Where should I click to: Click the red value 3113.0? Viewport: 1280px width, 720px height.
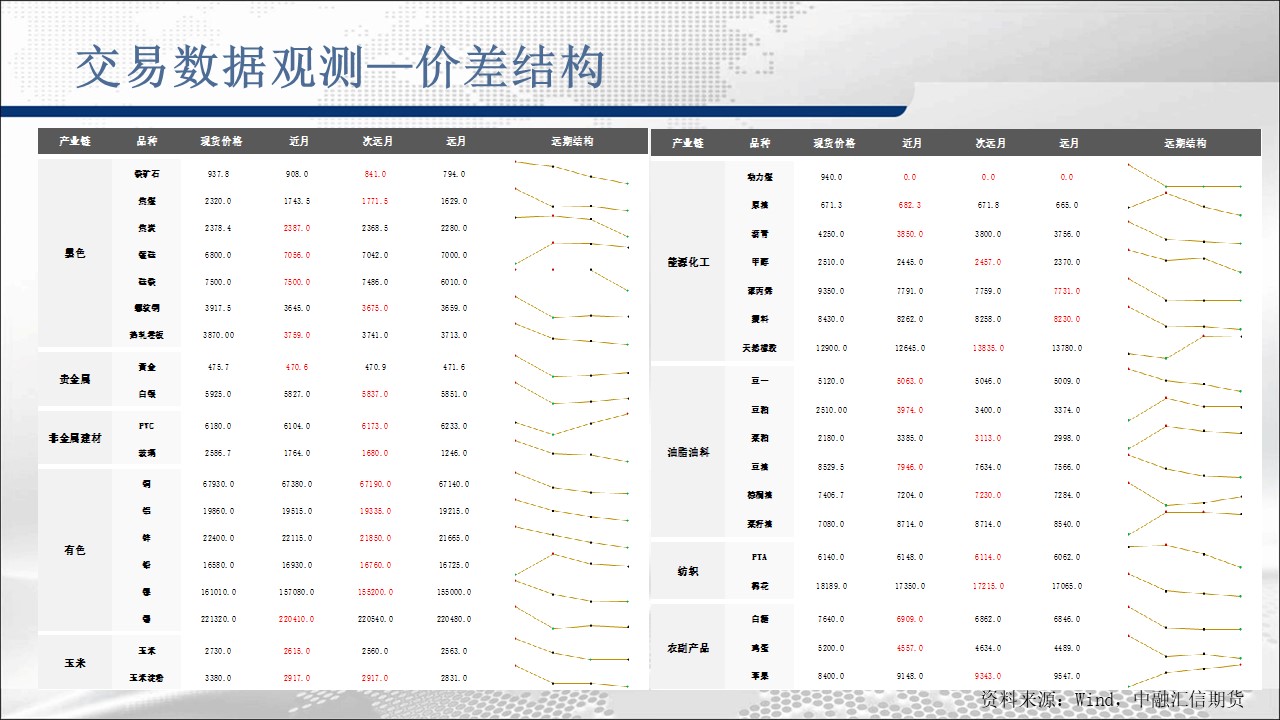(x=989, y=438)
